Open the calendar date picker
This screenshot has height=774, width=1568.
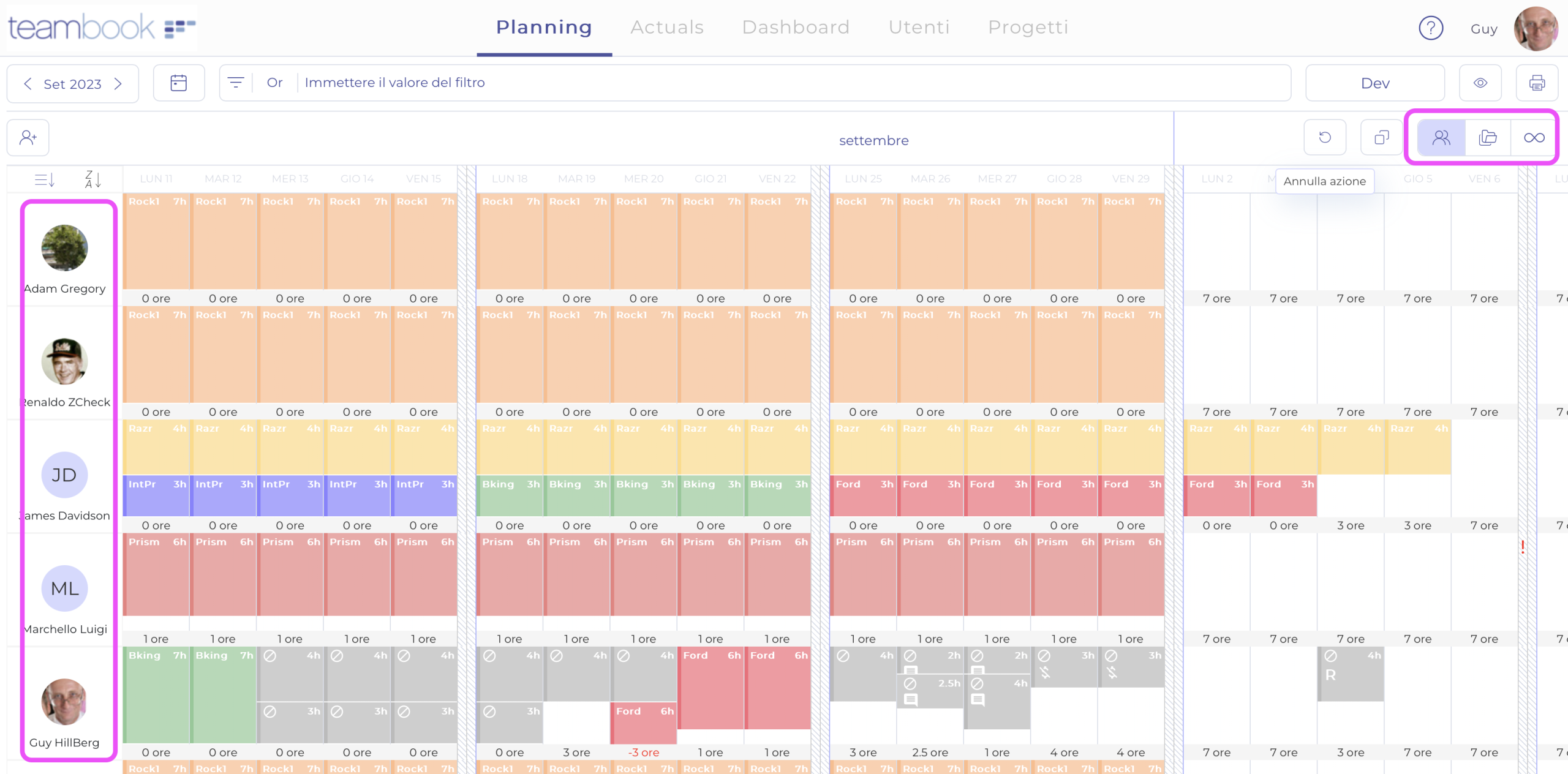pyautogui.click(x=178, y=83)
